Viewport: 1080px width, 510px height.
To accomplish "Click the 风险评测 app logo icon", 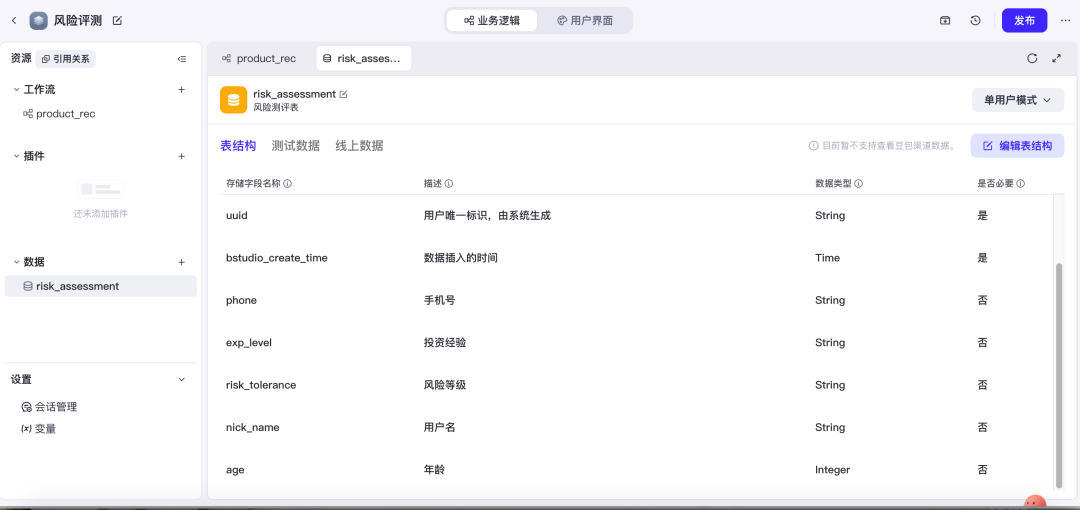I will click(x=39, y=21).
